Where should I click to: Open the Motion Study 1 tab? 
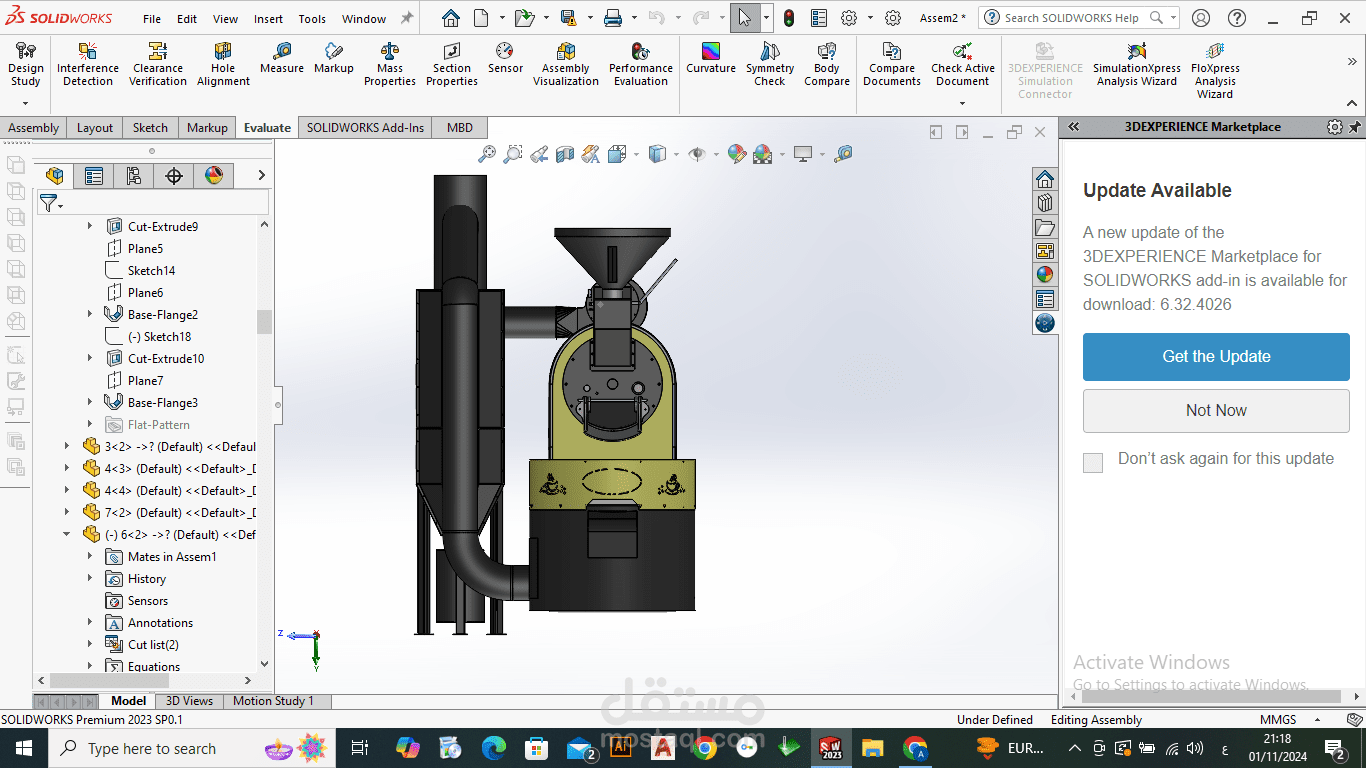273,701
